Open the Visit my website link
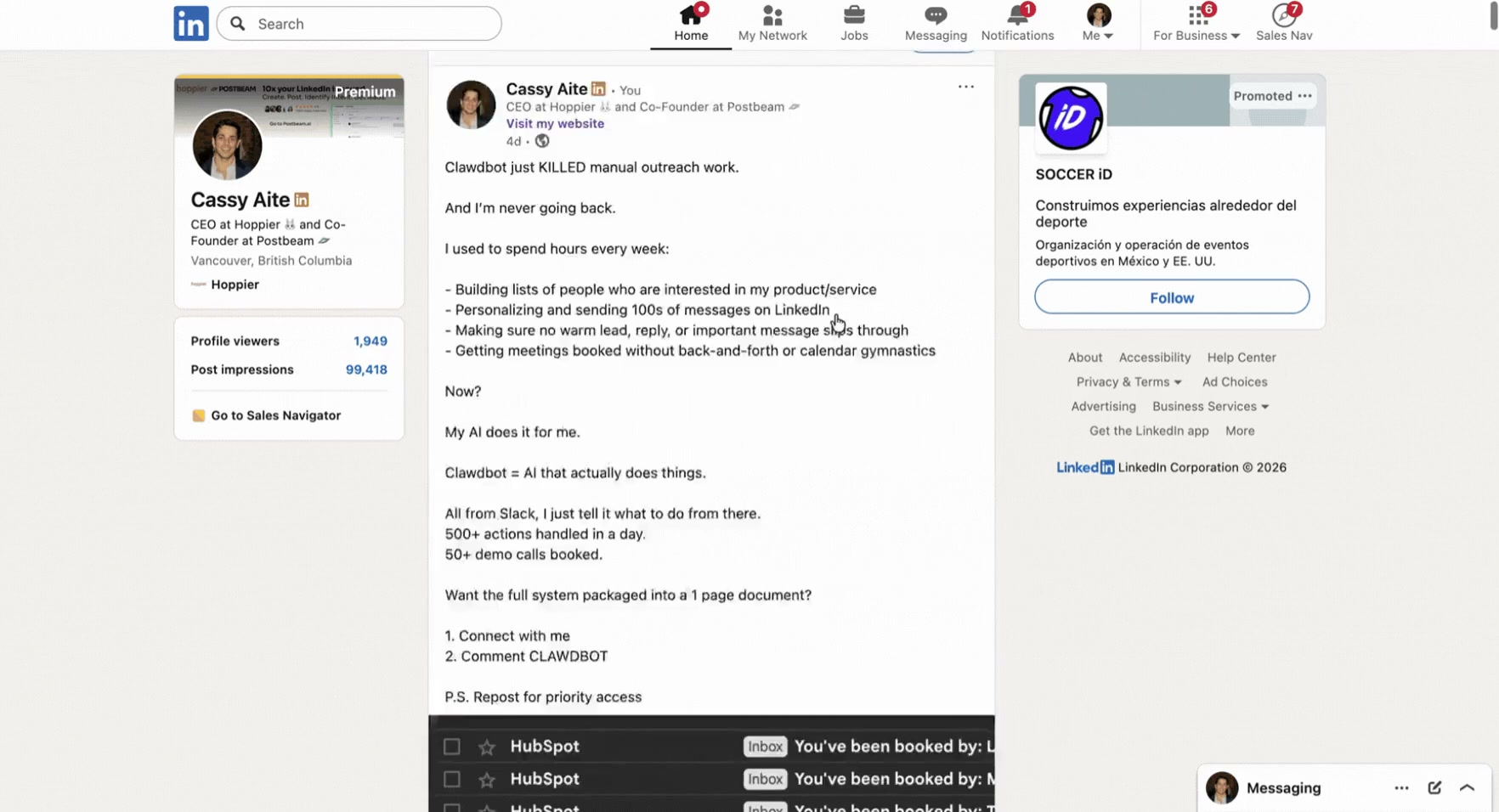The height and width of the screenshot is (812, 1499). (x=555, y=123)
